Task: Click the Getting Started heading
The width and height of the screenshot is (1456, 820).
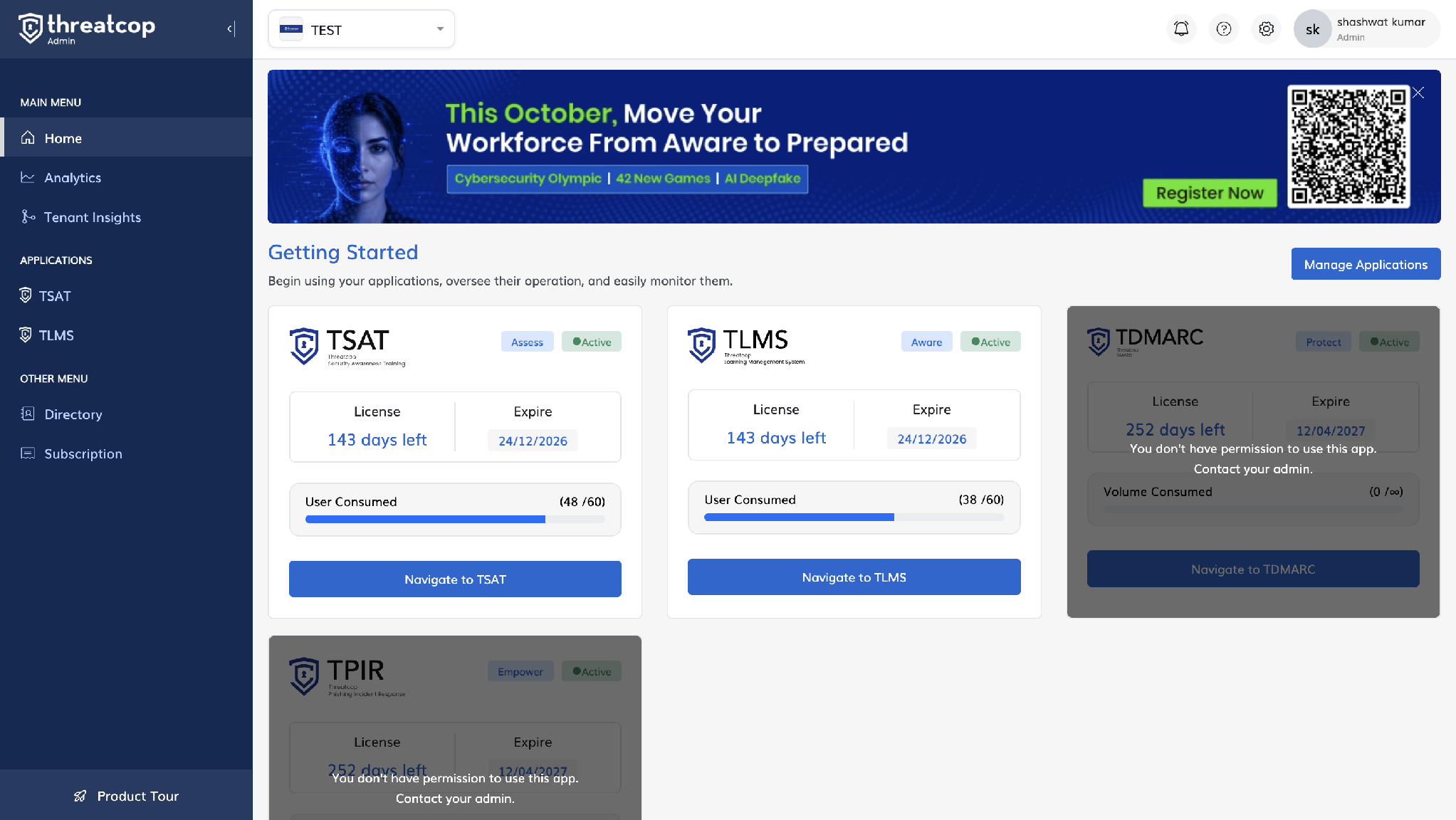Action: [x=343, y=252]
